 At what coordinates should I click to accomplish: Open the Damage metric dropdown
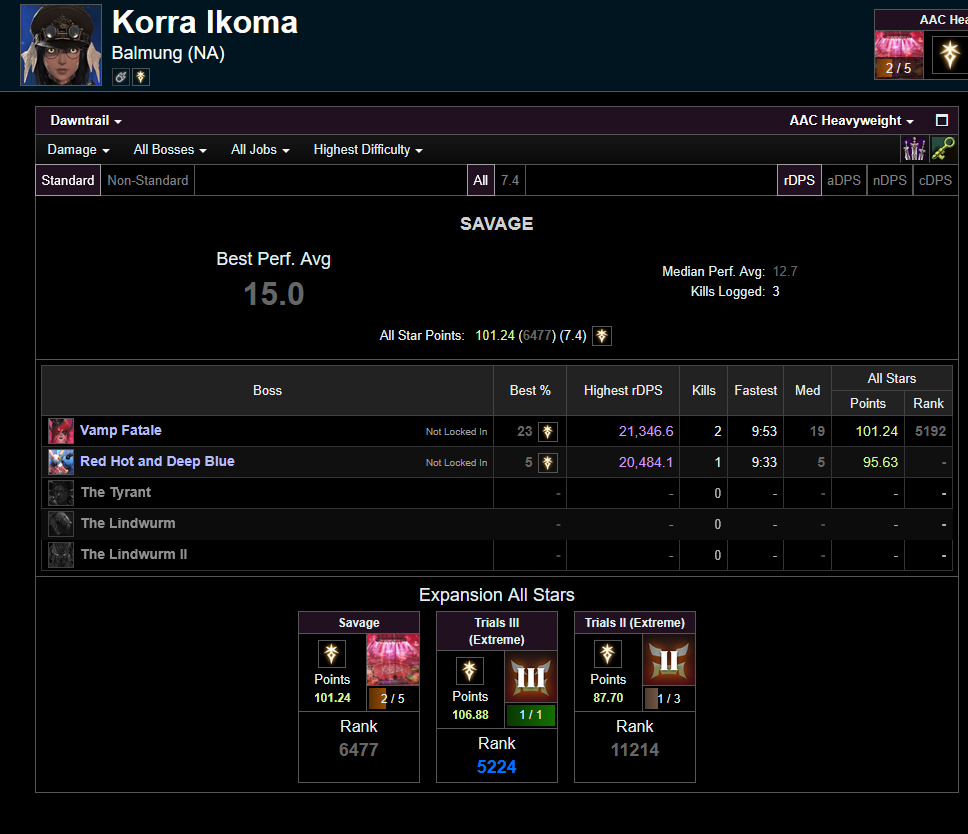click(x=78, y=149)
